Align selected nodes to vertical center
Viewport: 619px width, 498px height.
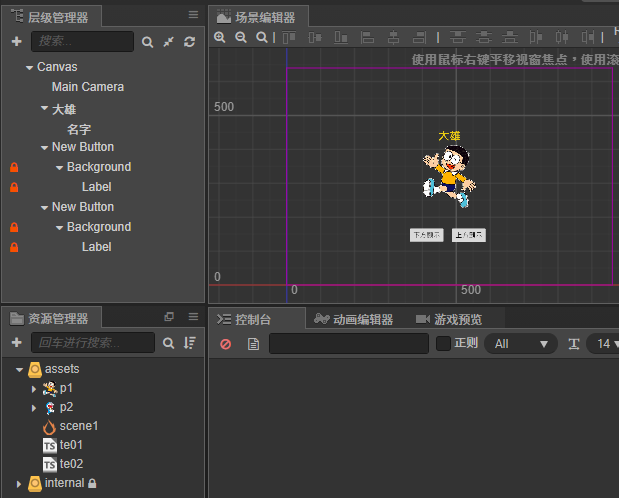click(x=315, y=38)
